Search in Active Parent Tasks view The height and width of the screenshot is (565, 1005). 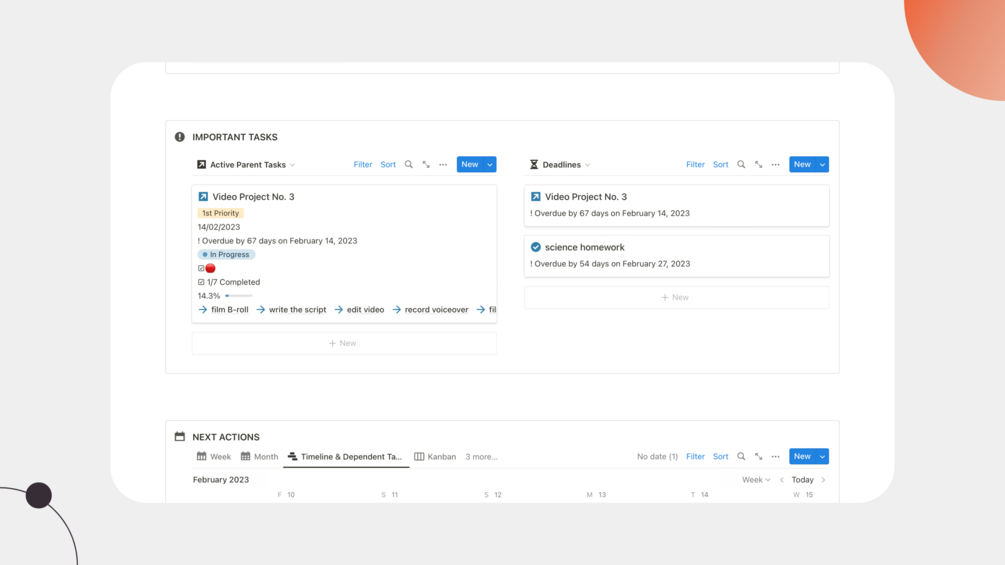click(408, 165)
